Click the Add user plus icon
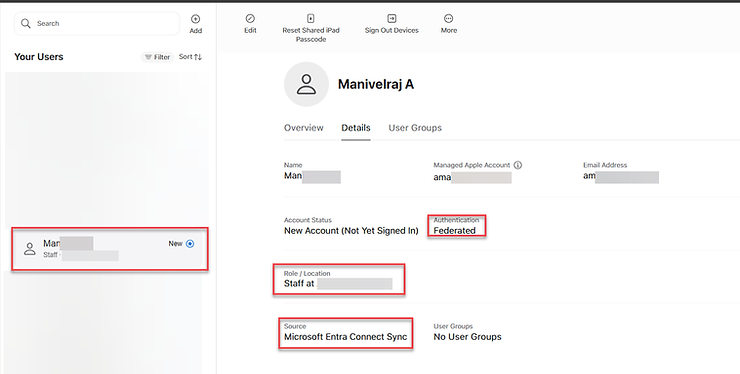Image resolution: width=740 pixels, height=374 pixels. tap(195, 19)
